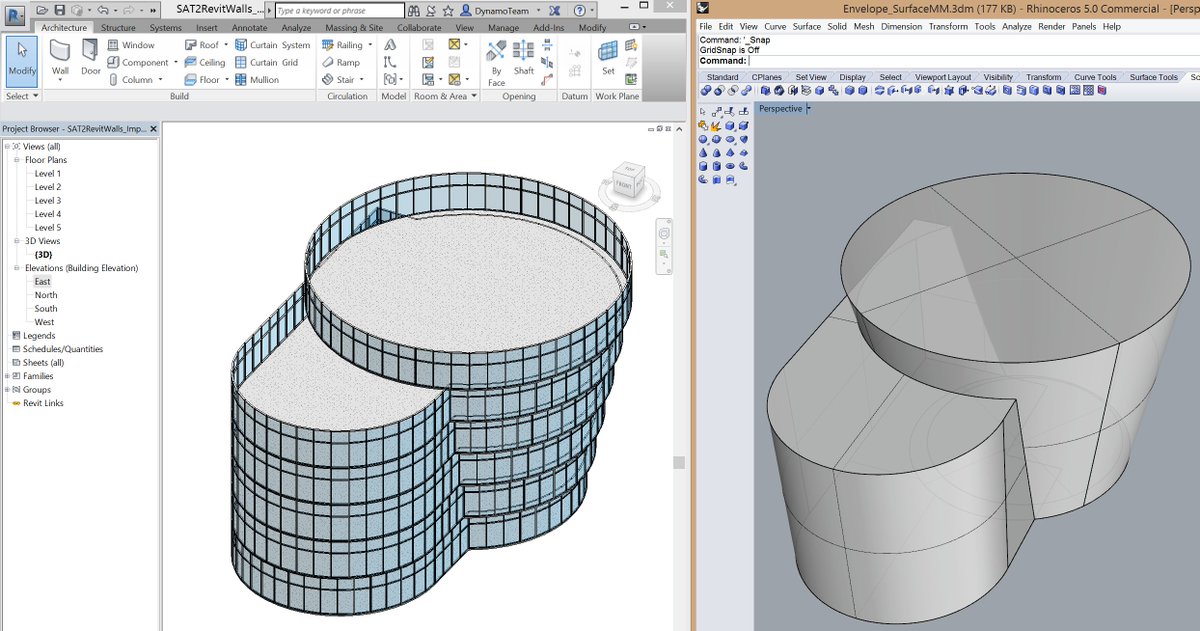The height and width of the screenshot is (631, 1200).
Task: Choose the By Face opening tool
Action: coord(496,62)
